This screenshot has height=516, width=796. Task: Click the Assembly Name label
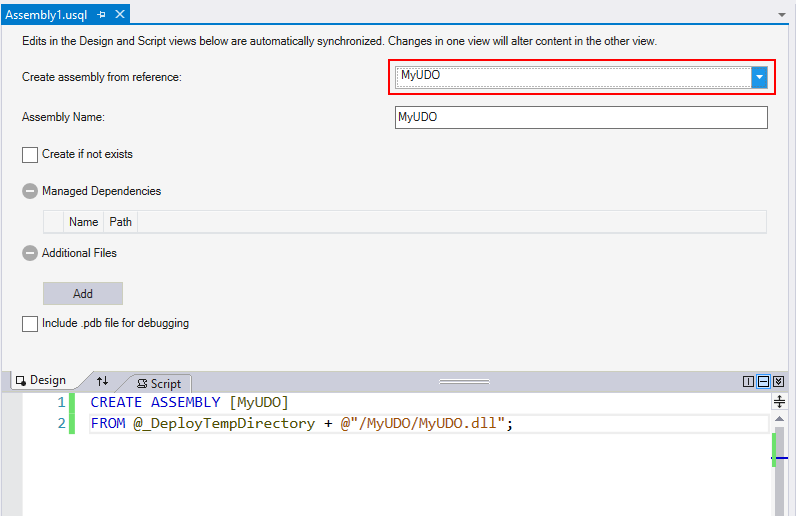63,117
